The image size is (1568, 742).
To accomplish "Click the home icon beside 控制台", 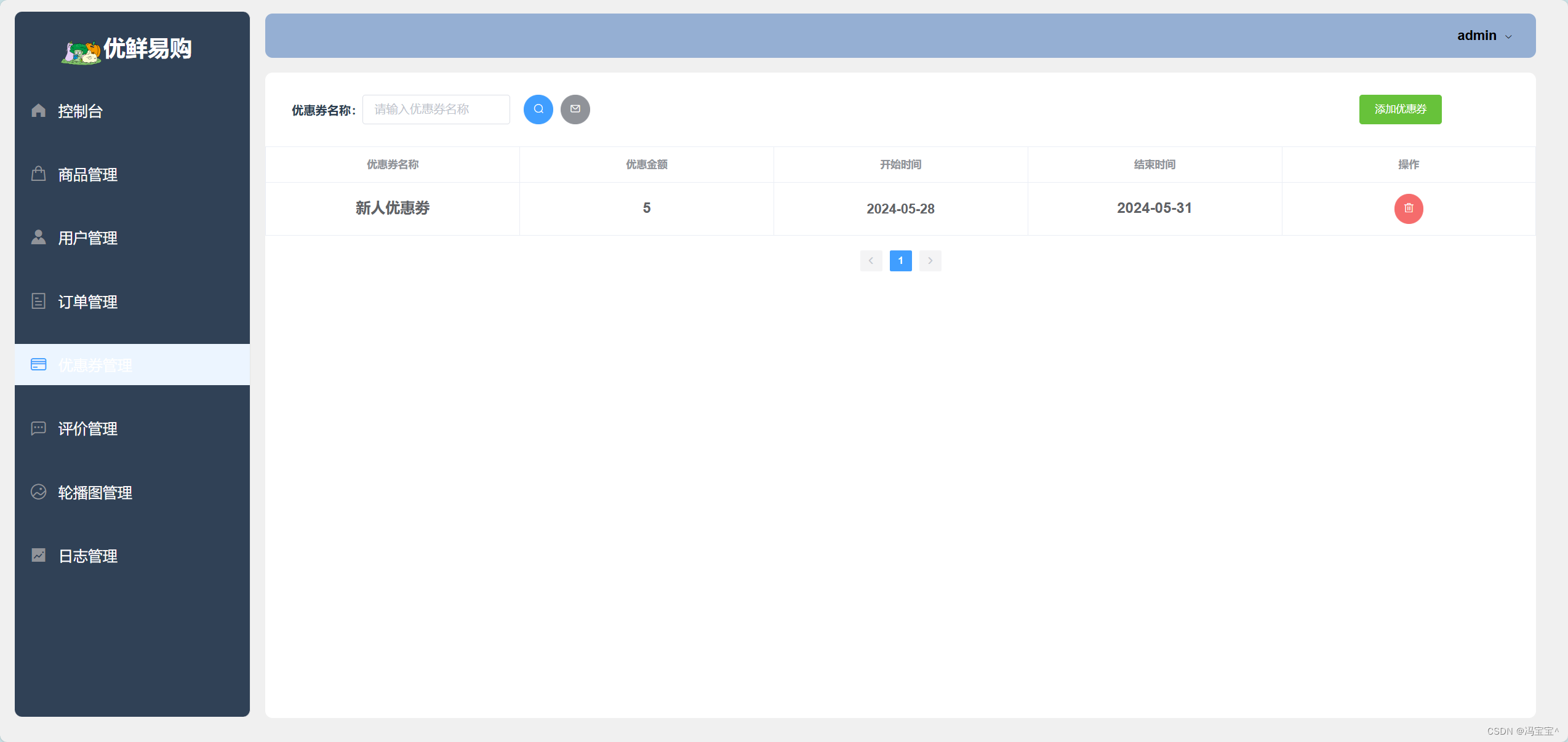I will 38,111.
